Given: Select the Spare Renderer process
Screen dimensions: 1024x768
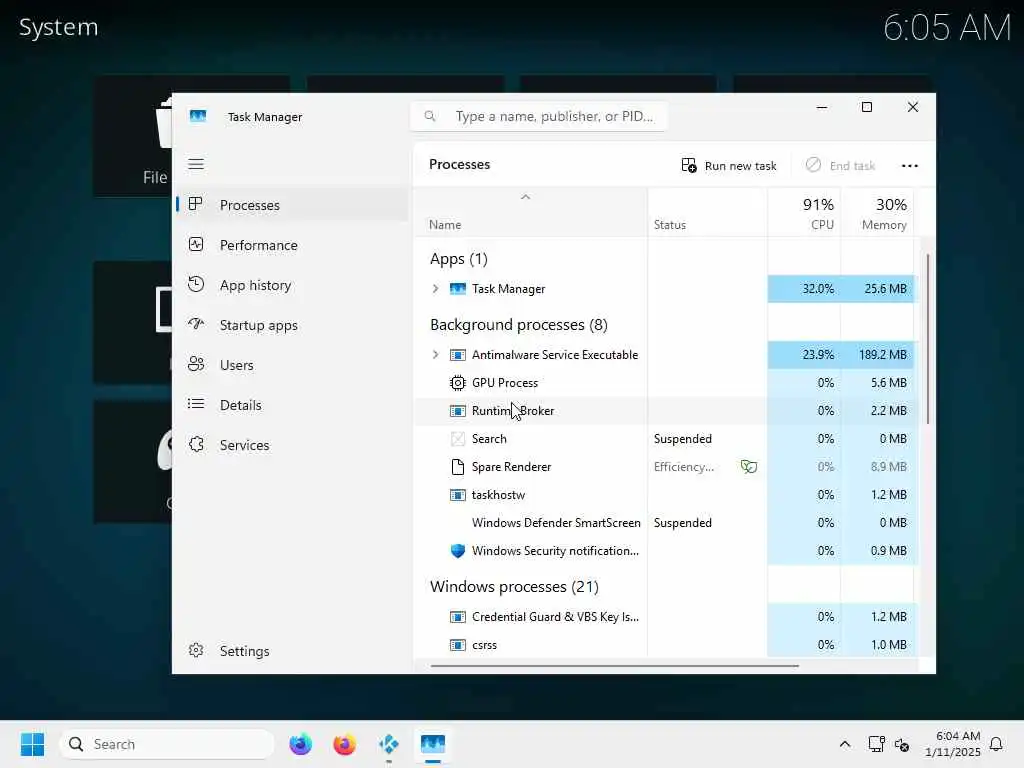Looking at the screenshot, I should pyautogui.click(x=665, y=467).
